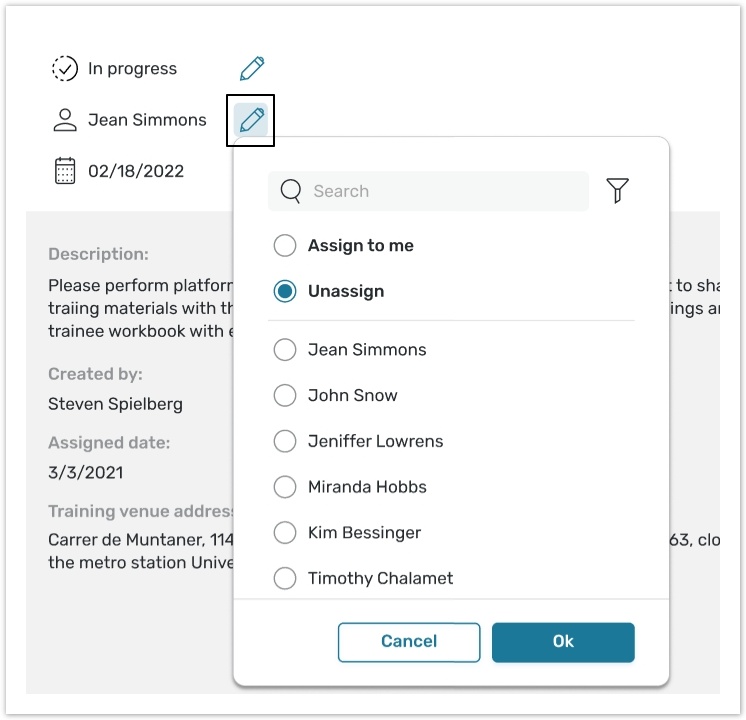The width and height of the screenshot is (746, 720).
Task: Select Timothy Chalamet radio option
Action: click(x=285, y=578)
